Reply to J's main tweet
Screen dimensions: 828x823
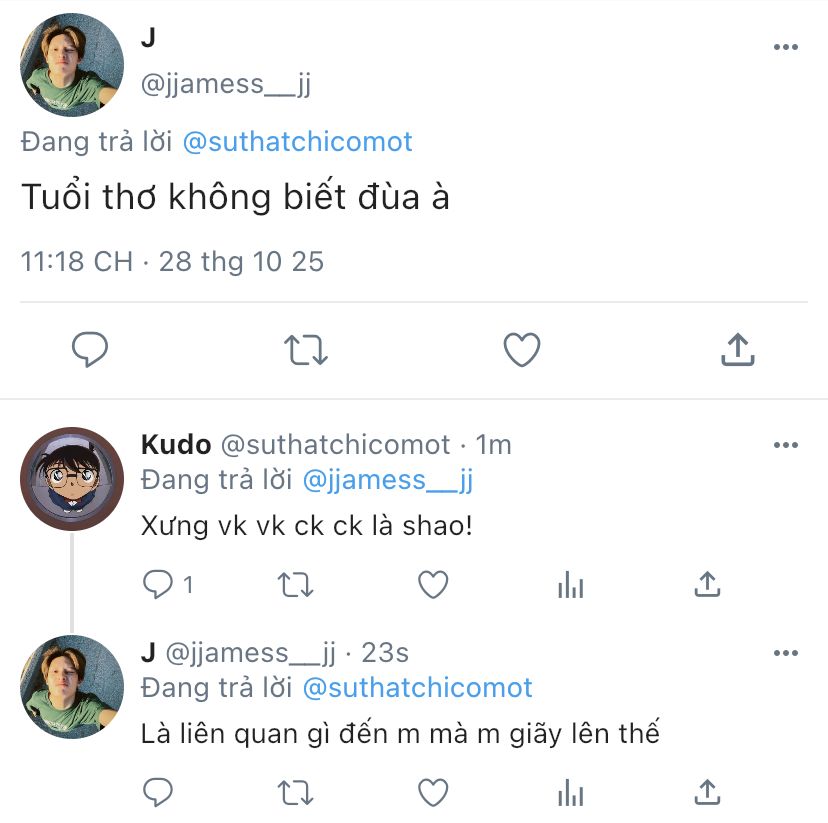coord(90,349)
